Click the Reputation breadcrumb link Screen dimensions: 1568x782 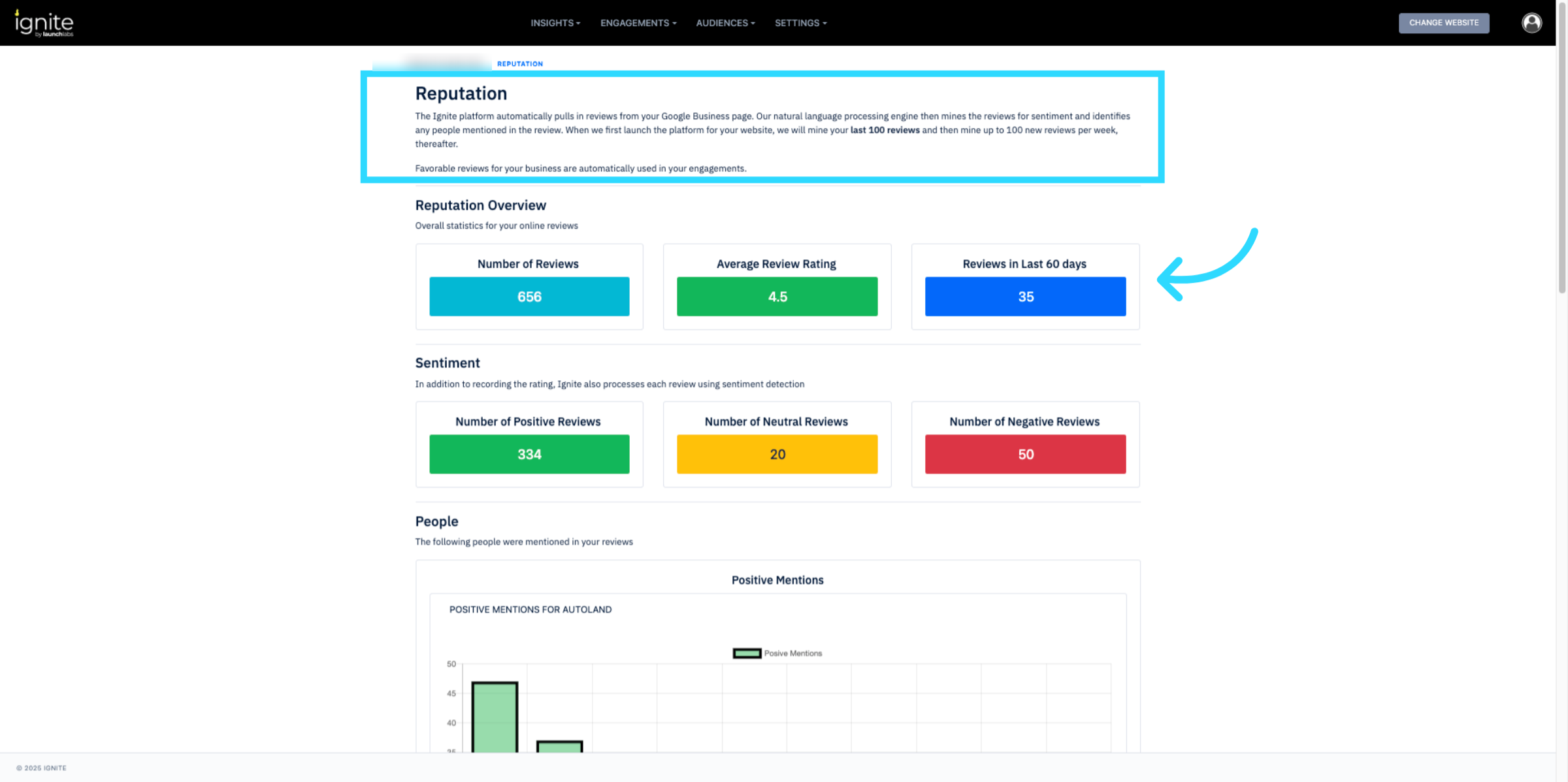point(519,64)
